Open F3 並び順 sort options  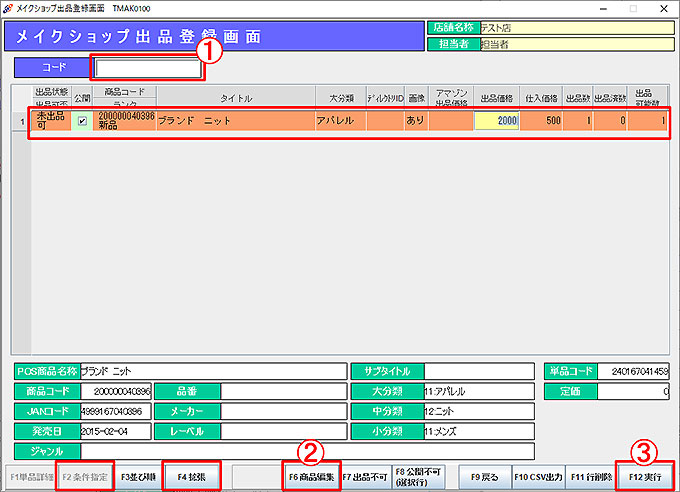(x=139, y=477)
